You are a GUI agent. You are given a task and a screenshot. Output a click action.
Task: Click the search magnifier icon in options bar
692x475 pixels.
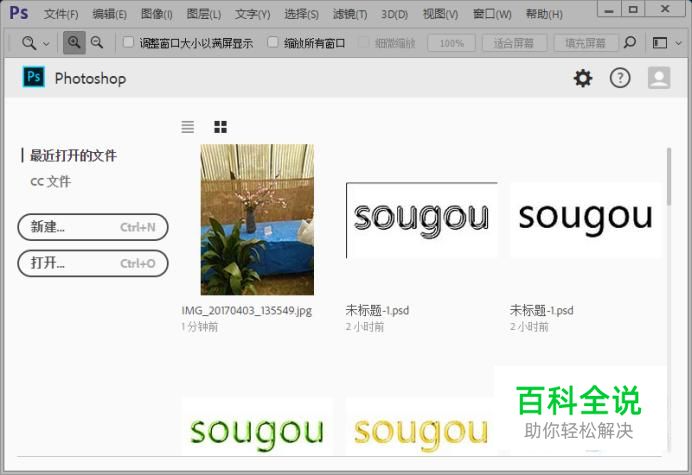coord(630,42)
